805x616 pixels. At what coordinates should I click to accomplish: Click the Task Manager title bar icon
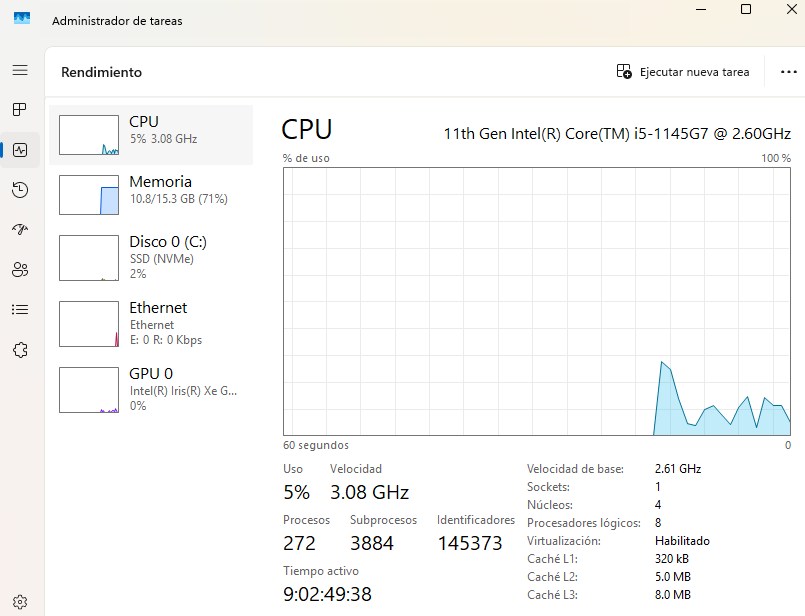tap(22, 20)
